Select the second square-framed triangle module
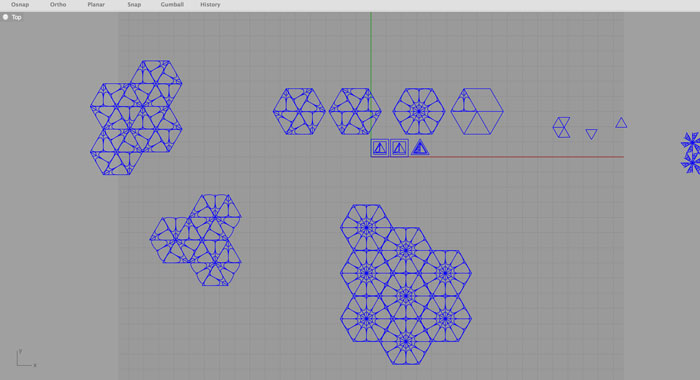 pyautogui.click(x=399, y=148)
